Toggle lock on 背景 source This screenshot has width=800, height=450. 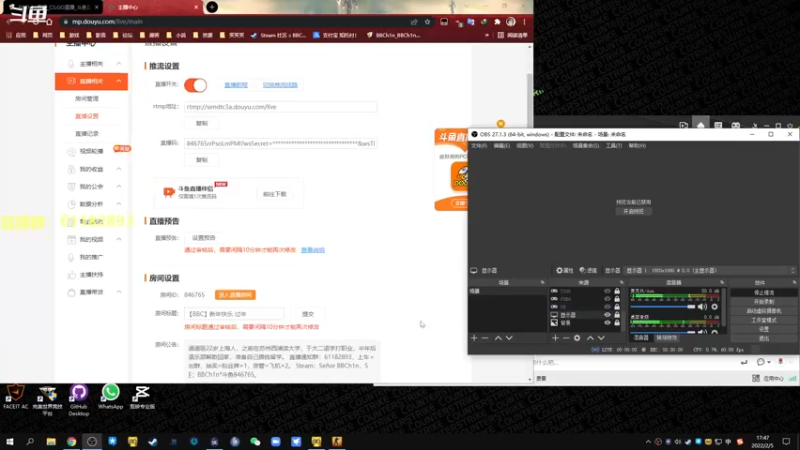(617, 323)
